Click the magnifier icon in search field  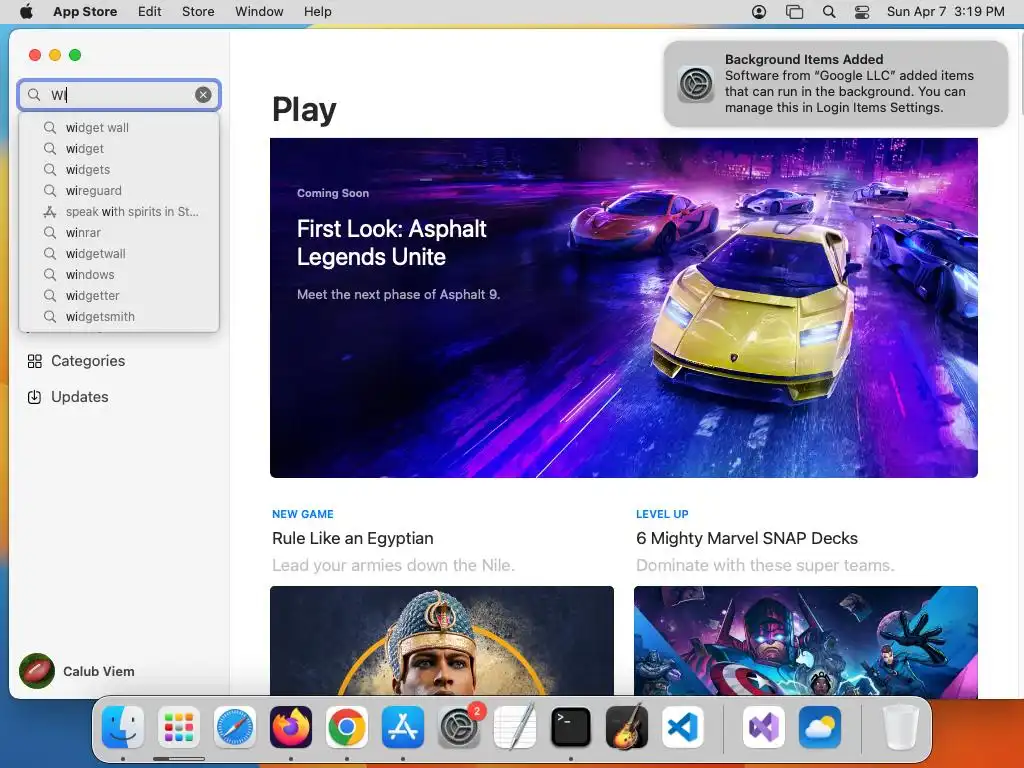(x=34, y=95)
